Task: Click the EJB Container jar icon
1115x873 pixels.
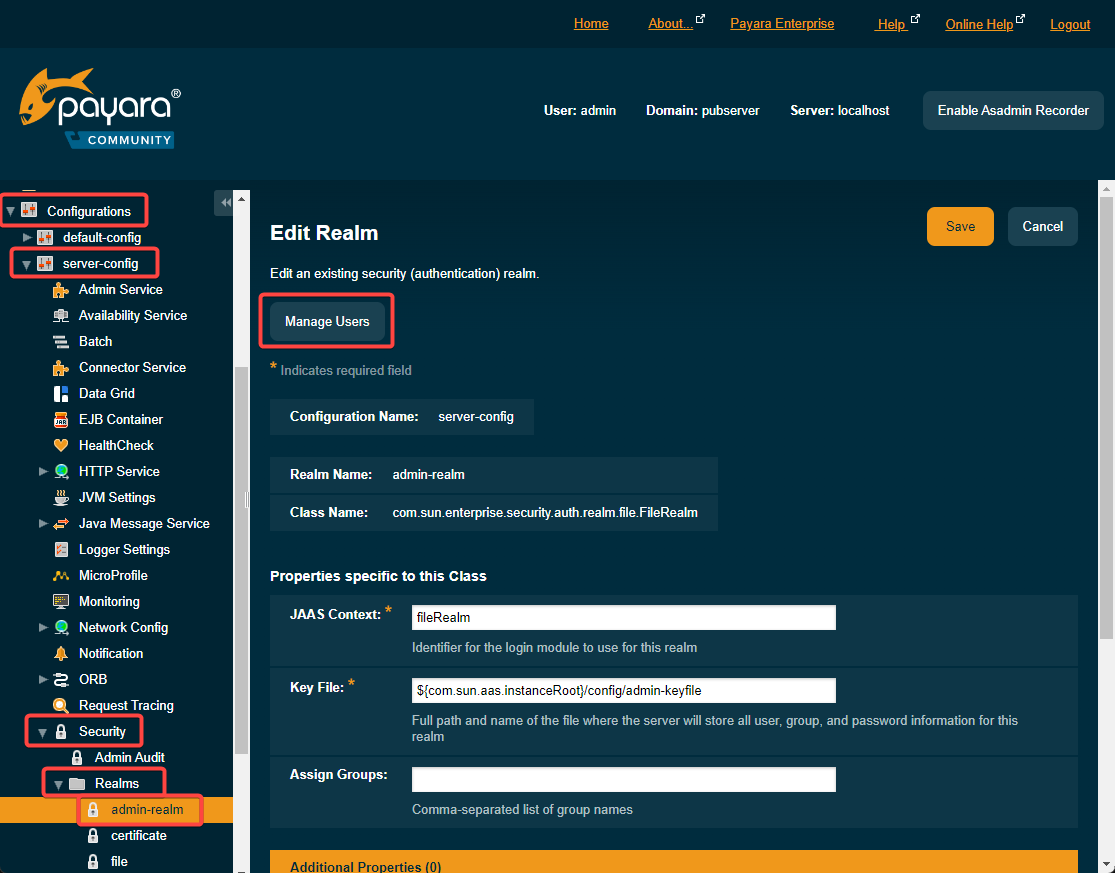Action: (61, 419)
